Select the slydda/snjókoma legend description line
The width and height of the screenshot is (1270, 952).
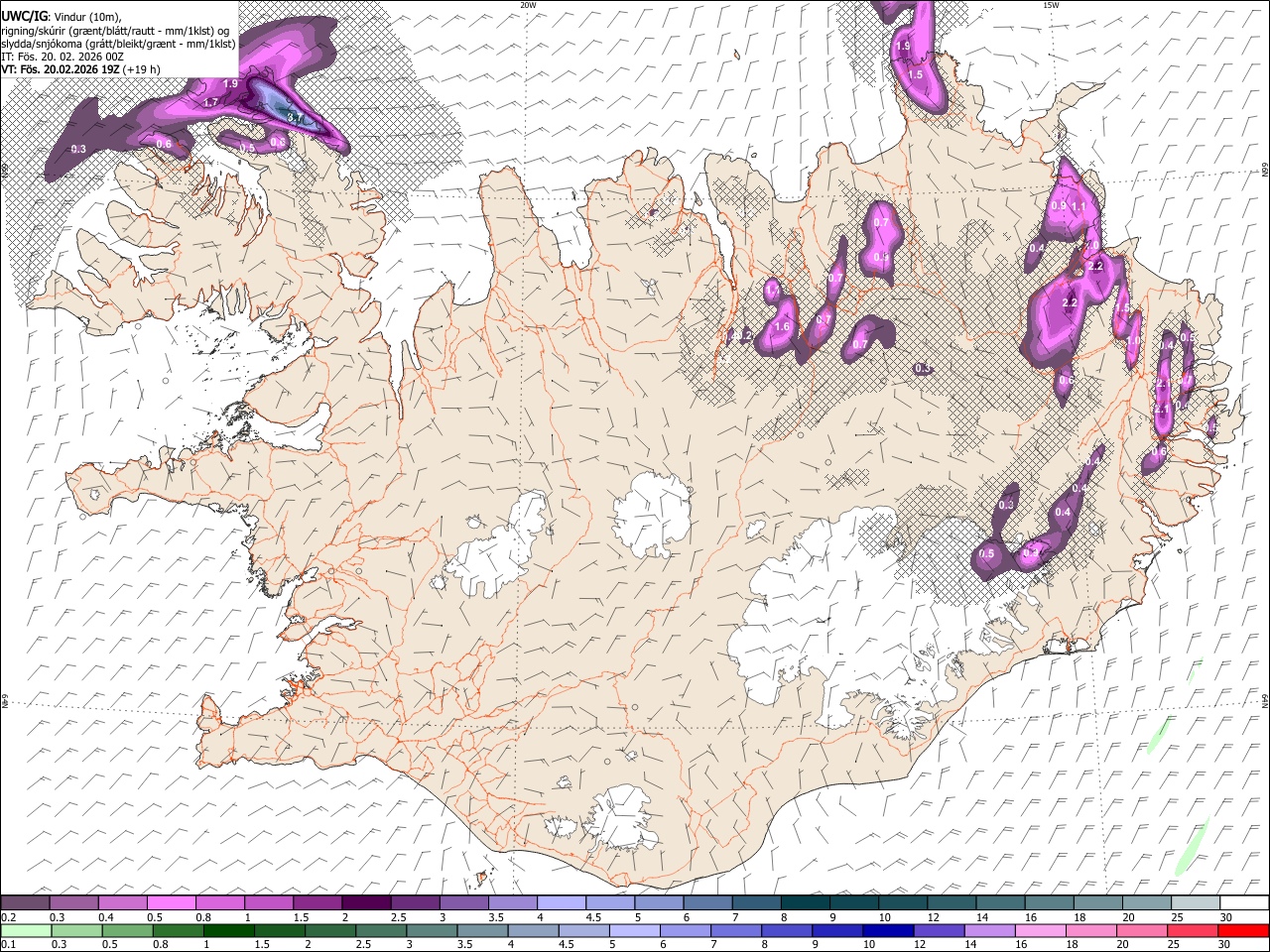pyautogui.click(x=119, y=44)
